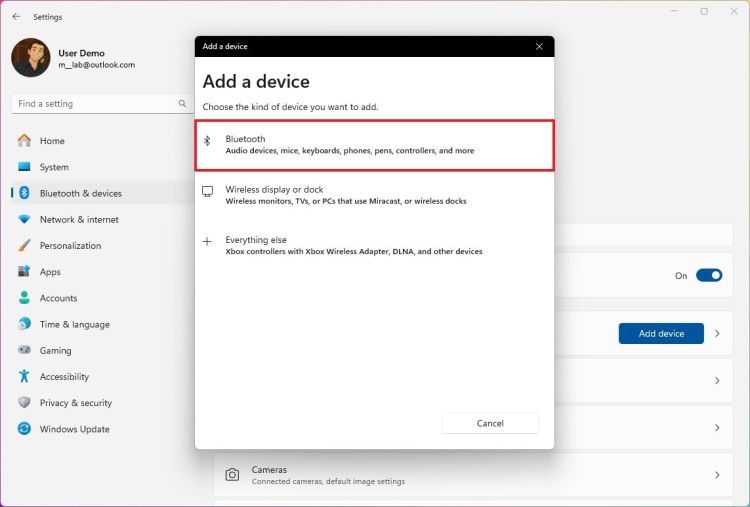Viewport: 750px width, 507px height.
Task: Expand the Cameras settings chevron
Action: (x=717, y=475)
